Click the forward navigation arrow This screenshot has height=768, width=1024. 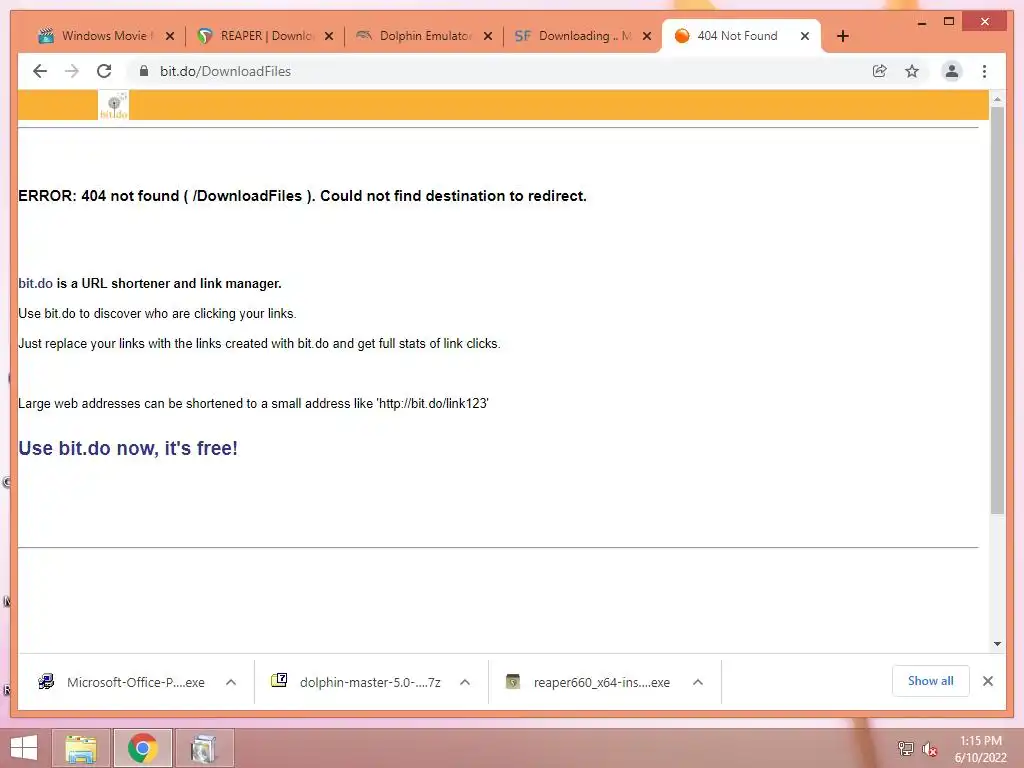[72, 71]
